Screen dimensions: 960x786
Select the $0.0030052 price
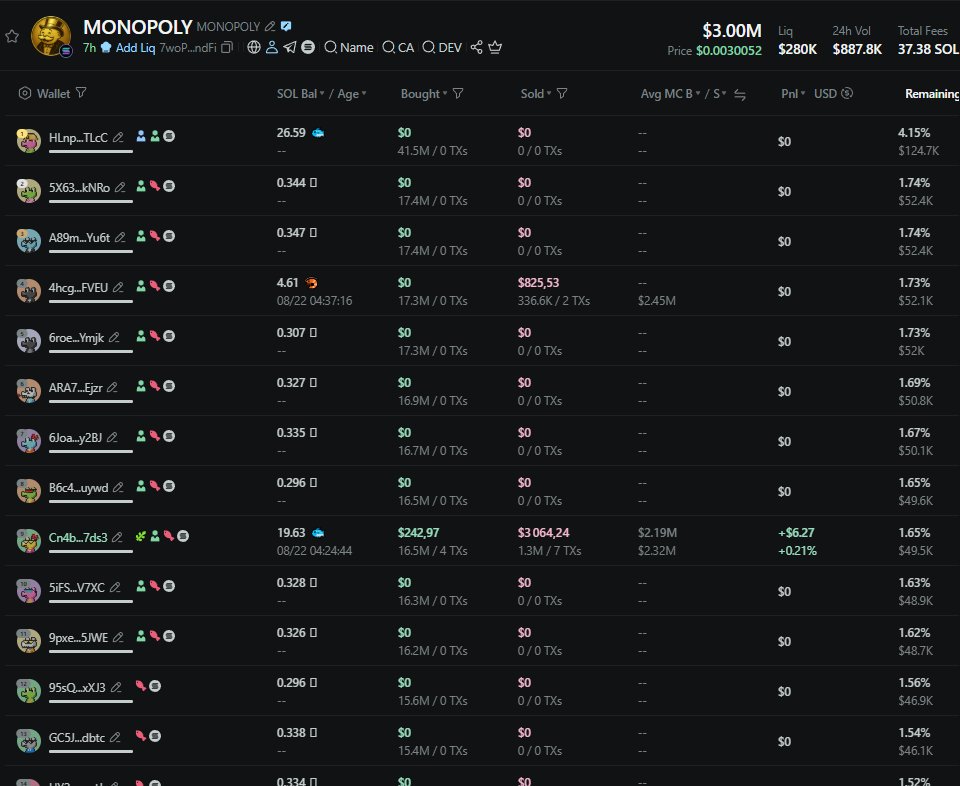[x=729, y=51]
